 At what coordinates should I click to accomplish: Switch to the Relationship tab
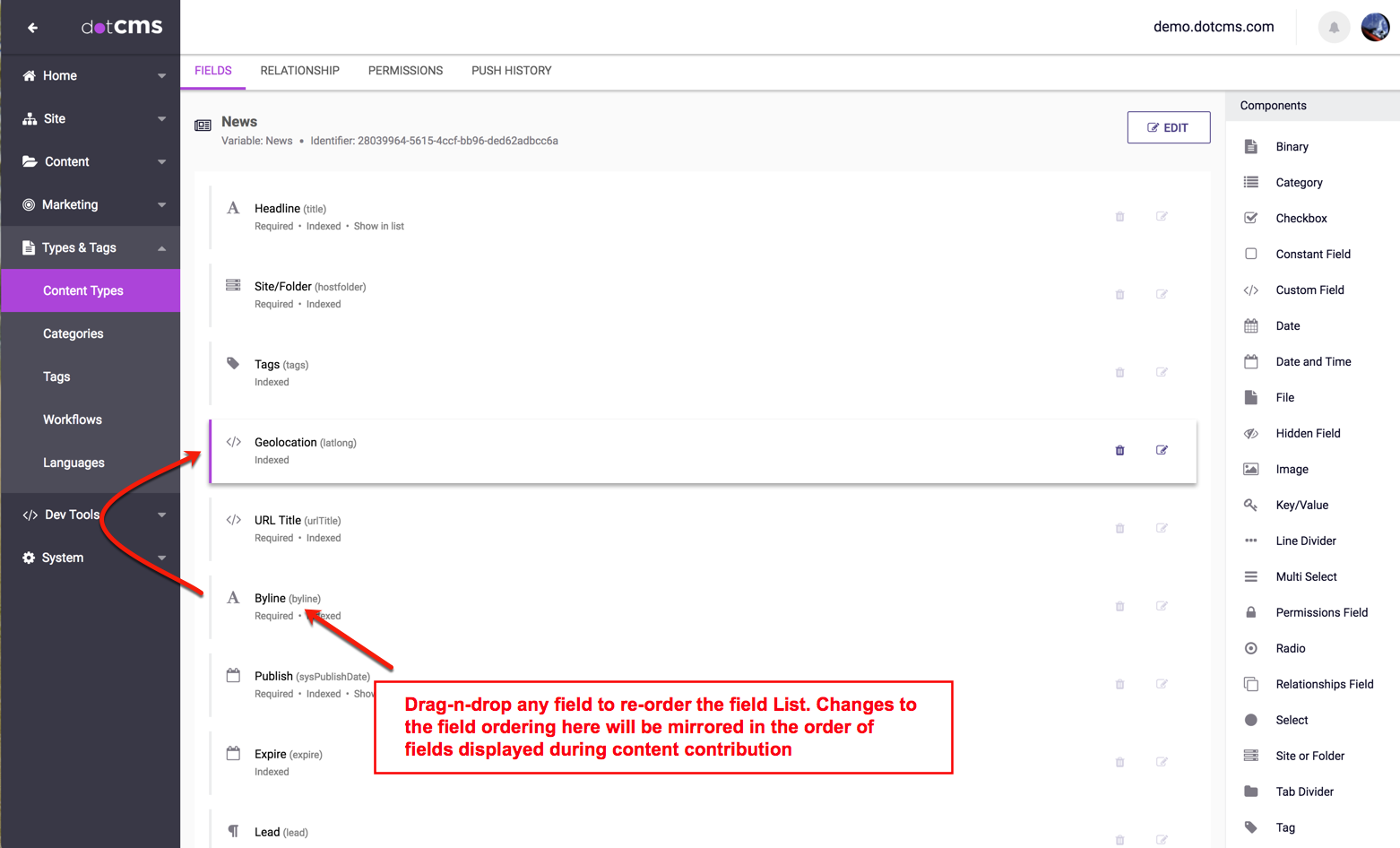[x=299, y=71]
